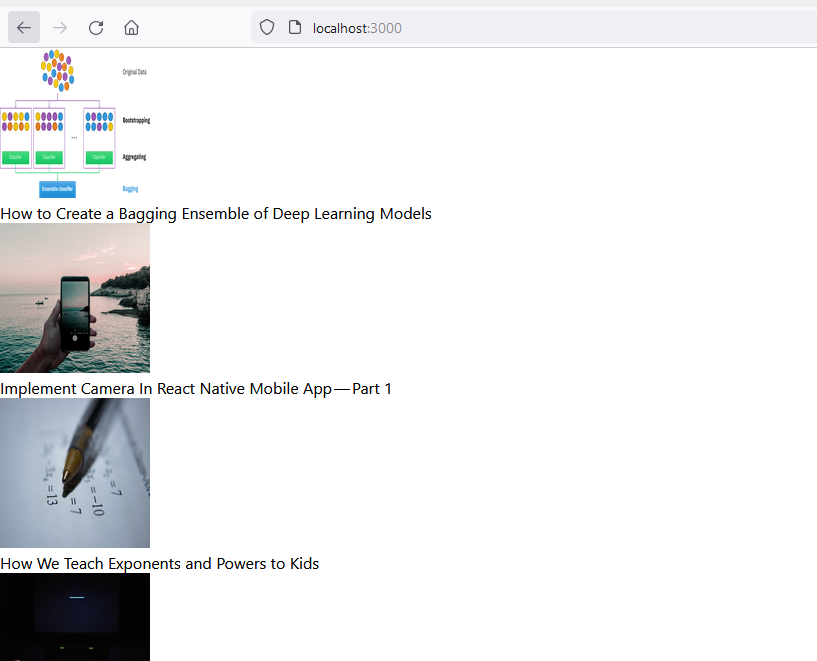
Task: Click the greyed Forward arrow button
Action: [60, 28]
